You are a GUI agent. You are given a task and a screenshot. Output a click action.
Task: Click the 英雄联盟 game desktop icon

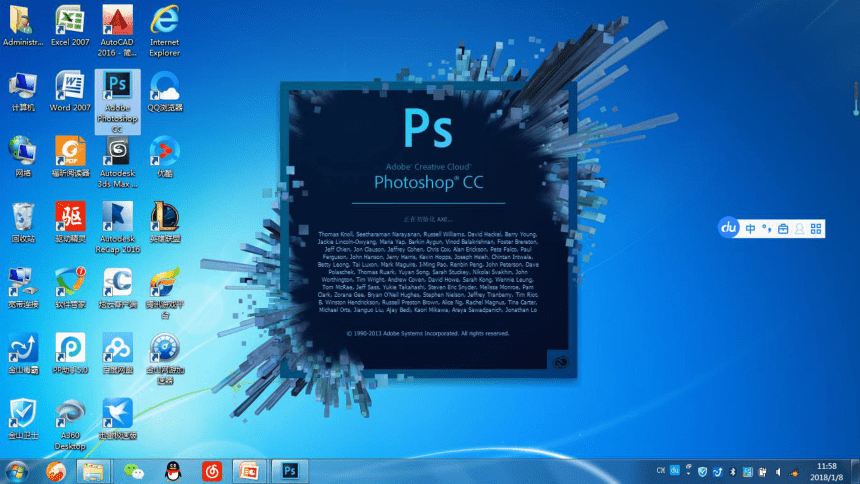165,223
